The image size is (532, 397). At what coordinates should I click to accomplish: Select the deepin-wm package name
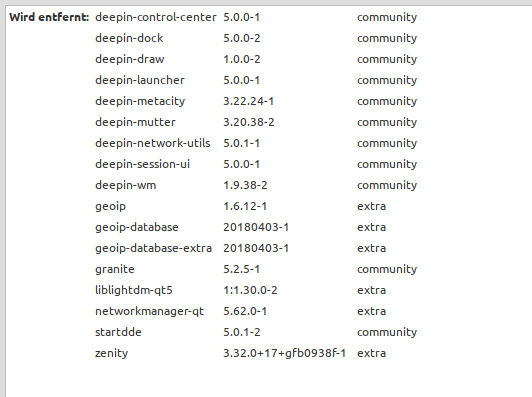(x=126, y=185)
